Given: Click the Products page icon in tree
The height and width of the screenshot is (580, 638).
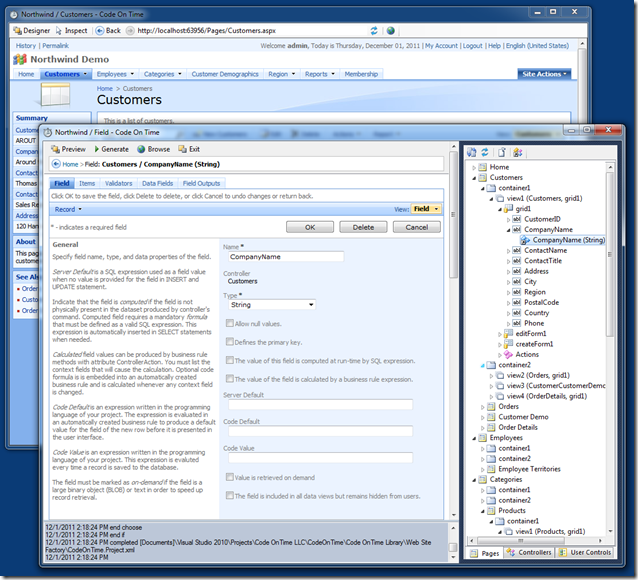Looking at the screenshot, I should point(492,511).
